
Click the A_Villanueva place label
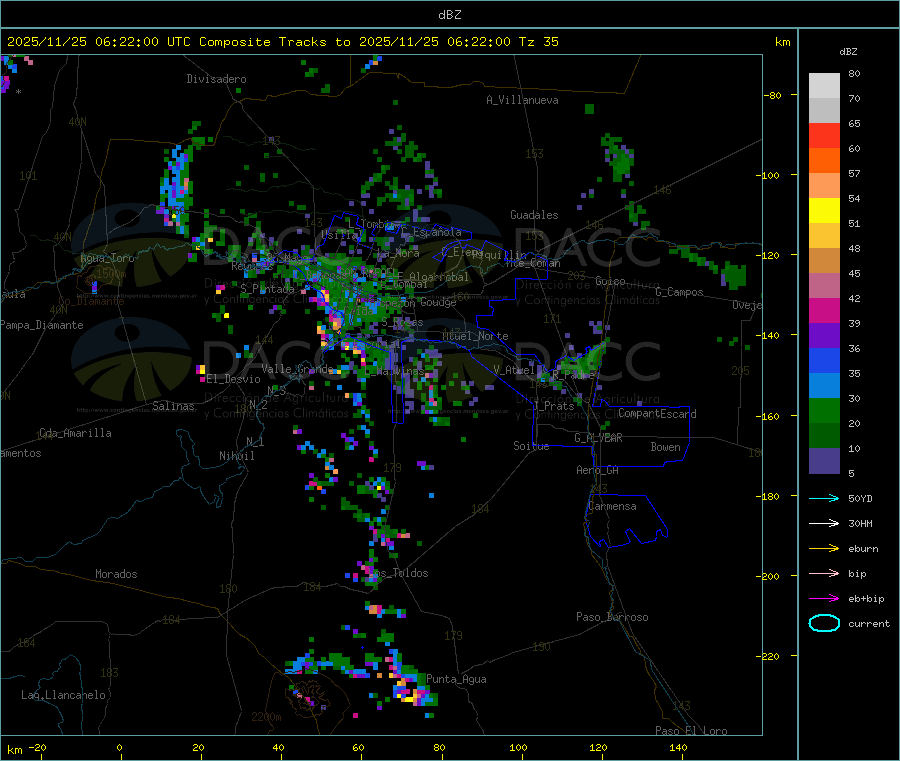pyautogui.click(x=522, y=100)
